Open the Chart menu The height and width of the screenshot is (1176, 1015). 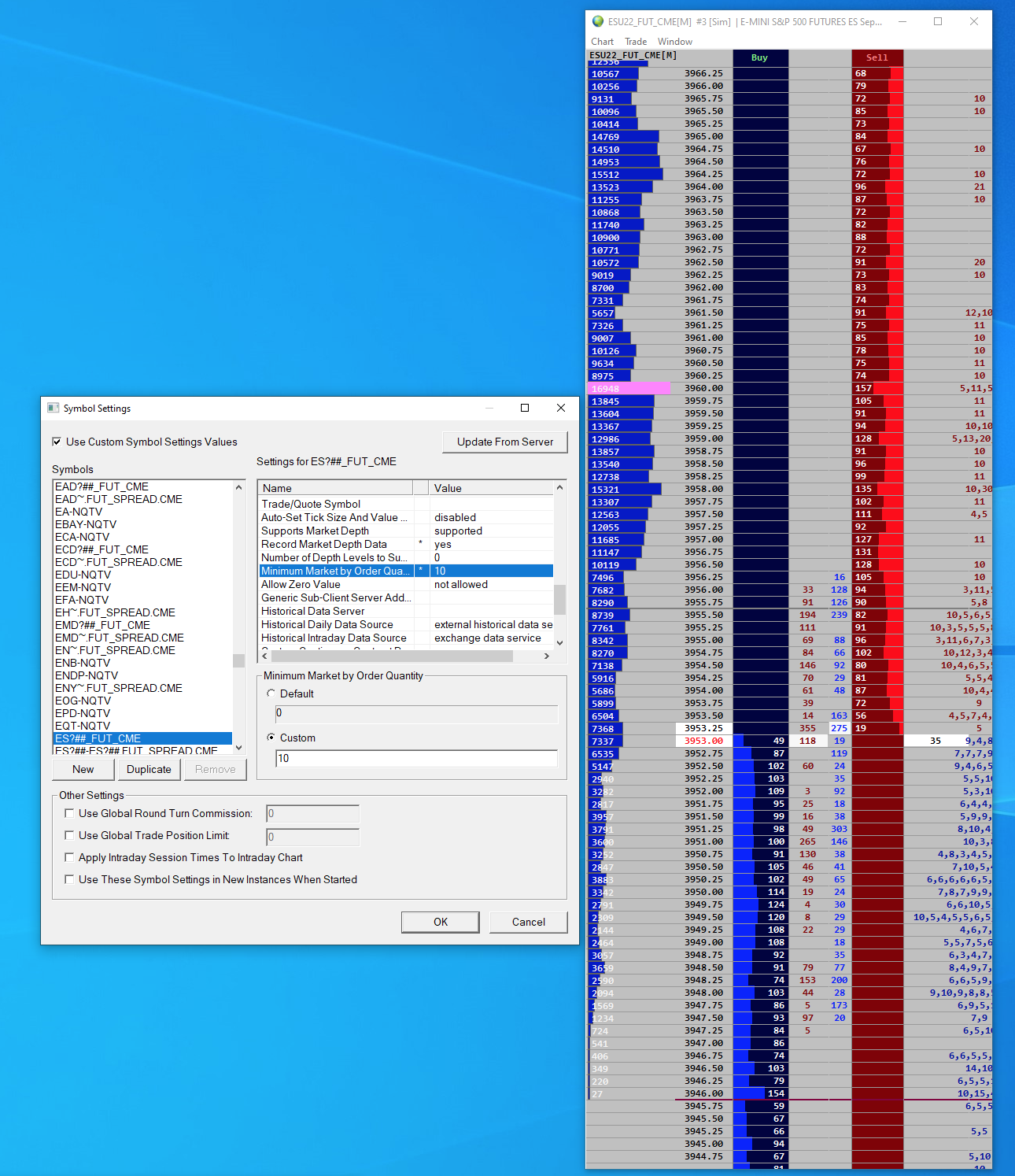pyautogui.click(x=602, y=42)
